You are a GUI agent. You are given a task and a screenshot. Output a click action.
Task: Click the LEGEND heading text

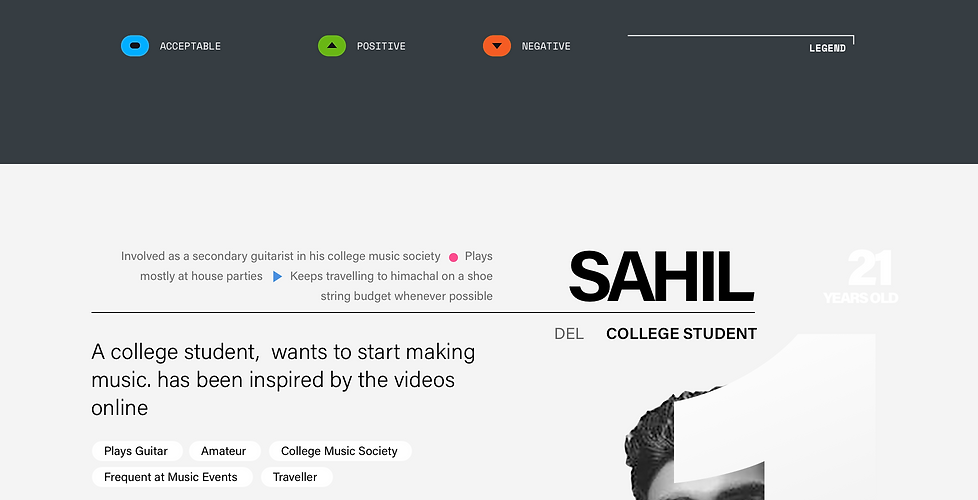pyautogui.click(x=827, y=48)
